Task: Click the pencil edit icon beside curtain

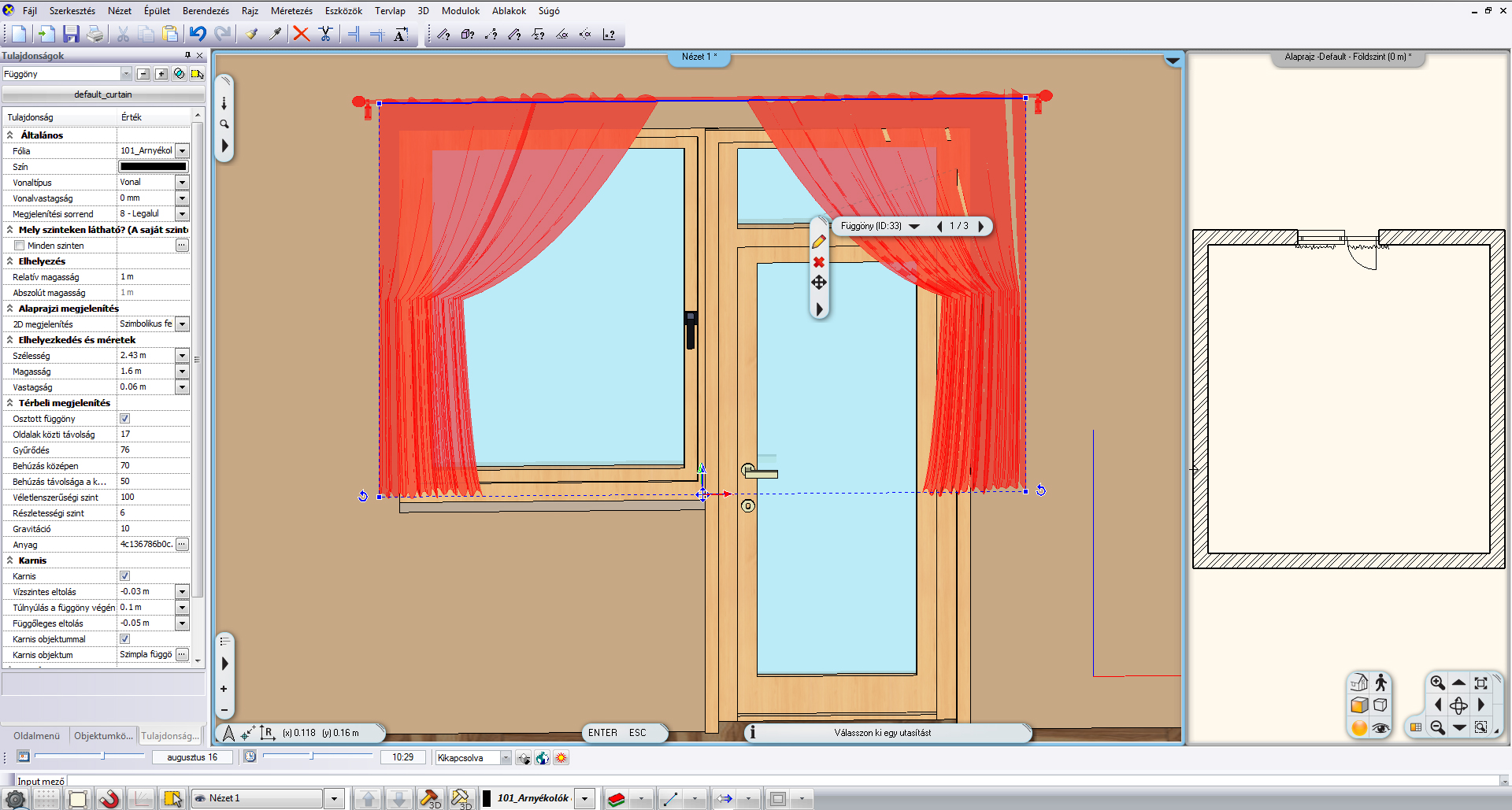Action: pyautogui.click(x=819, y=242)
